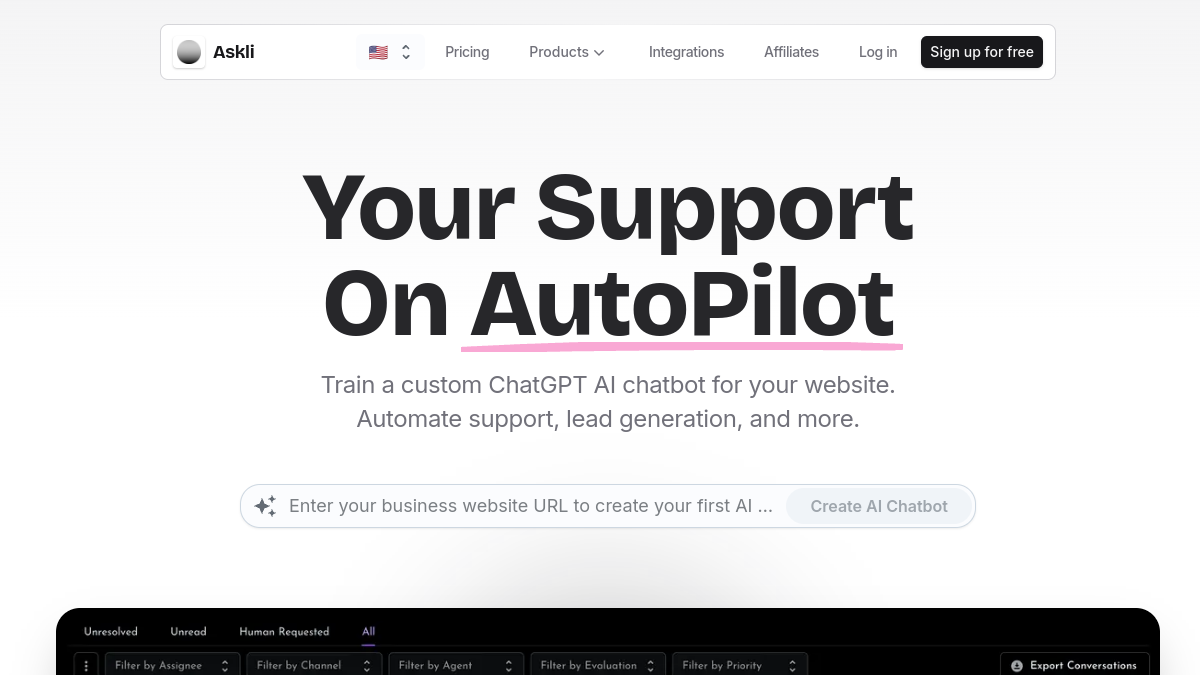Click the Askli brand name

(x=234, y=52)
